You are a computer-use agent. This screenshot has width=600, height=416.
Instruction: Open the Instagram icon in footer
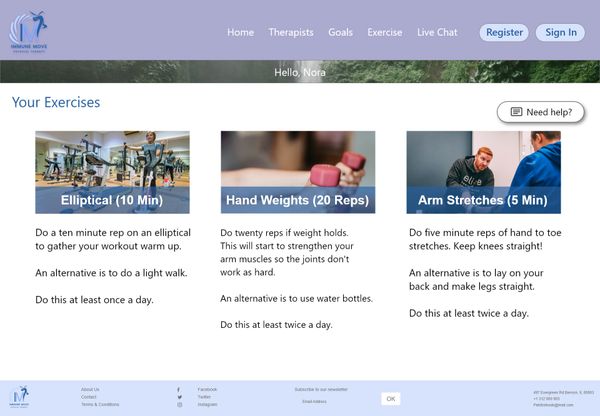[179, 405]
